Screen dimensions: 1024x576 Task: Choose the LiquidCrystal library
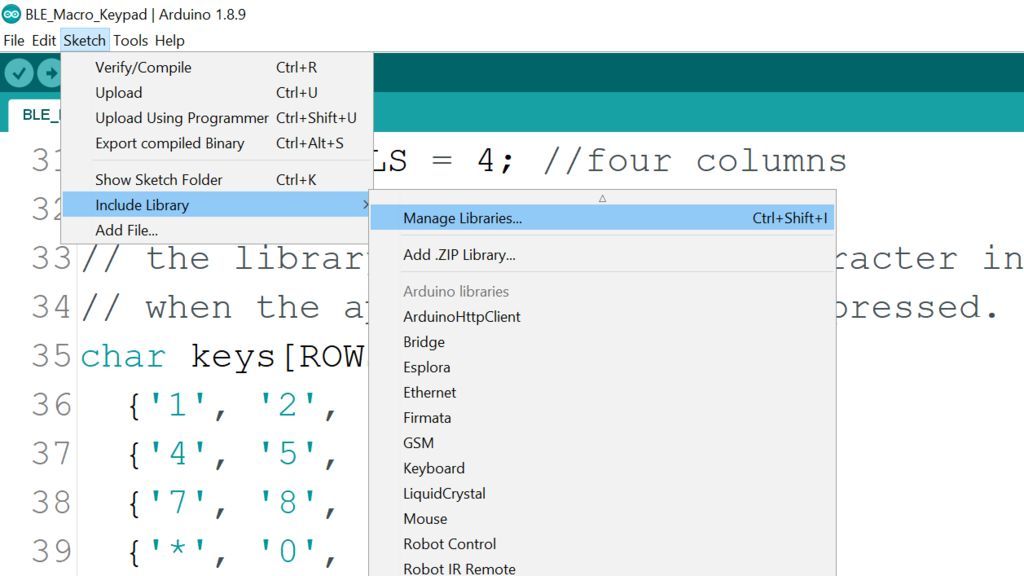[445, 493]
